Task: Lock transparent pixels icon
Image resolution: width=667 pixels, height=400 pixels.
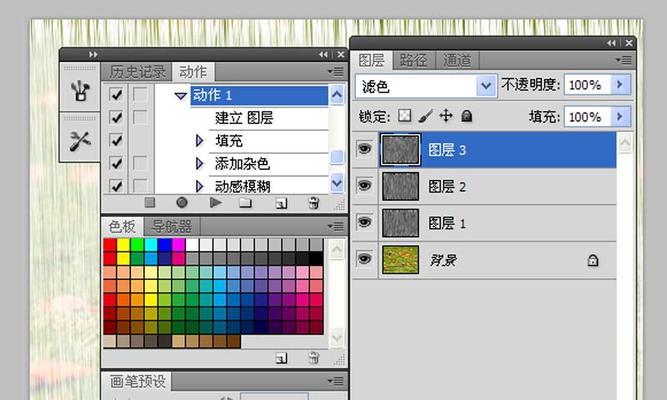Action: coord(405,115)
